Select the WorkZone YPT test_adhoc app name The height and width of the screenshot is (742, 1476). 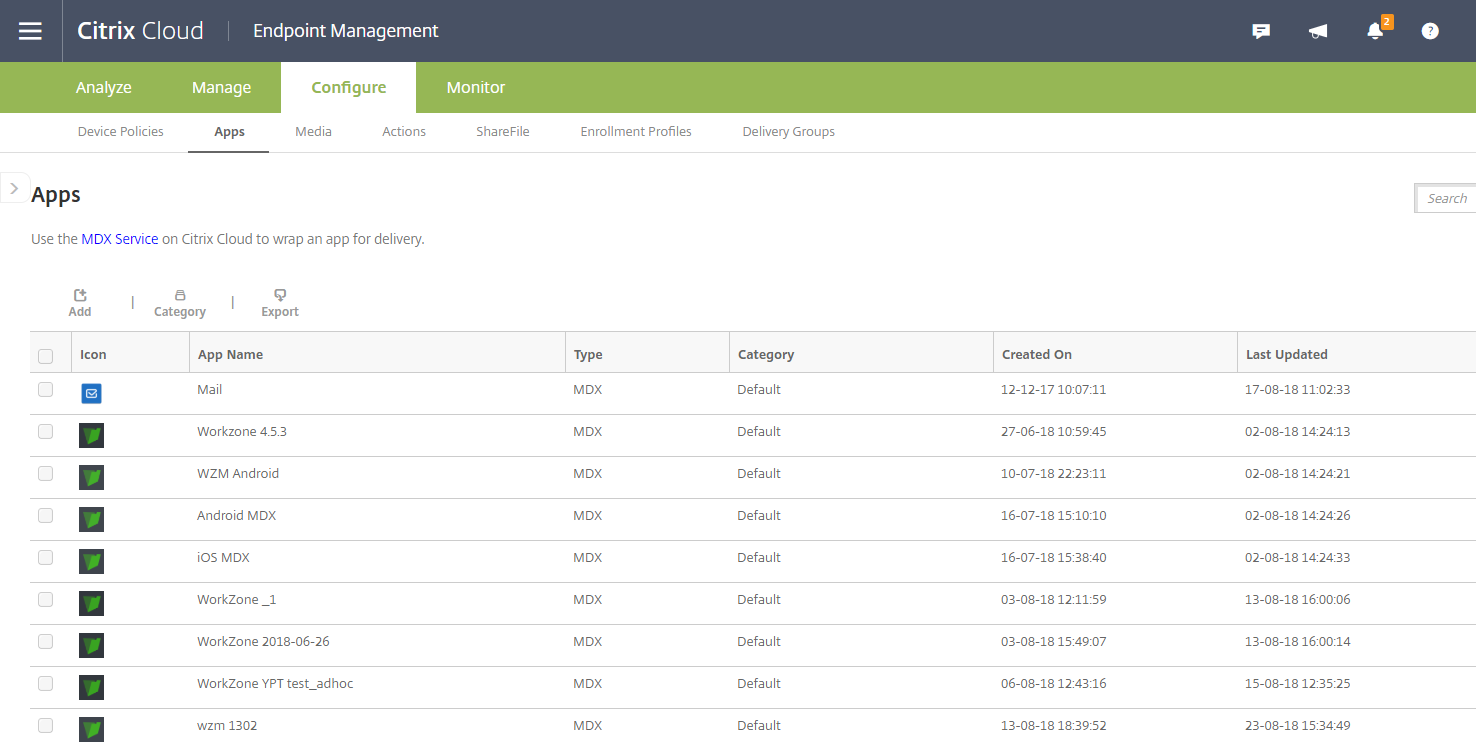point(275,683)
